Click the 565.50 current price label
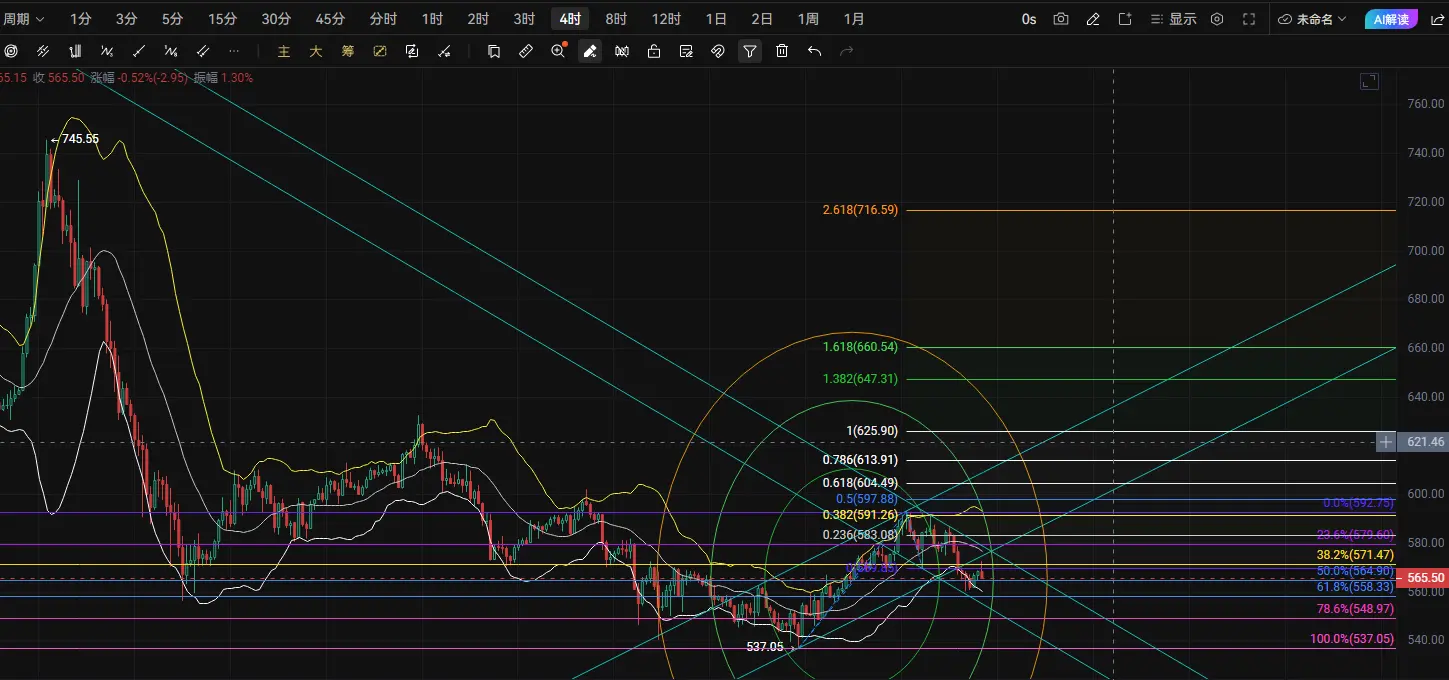This screenshot has width=1449, height=680. pyautogui.click(x=1423, y=578)
